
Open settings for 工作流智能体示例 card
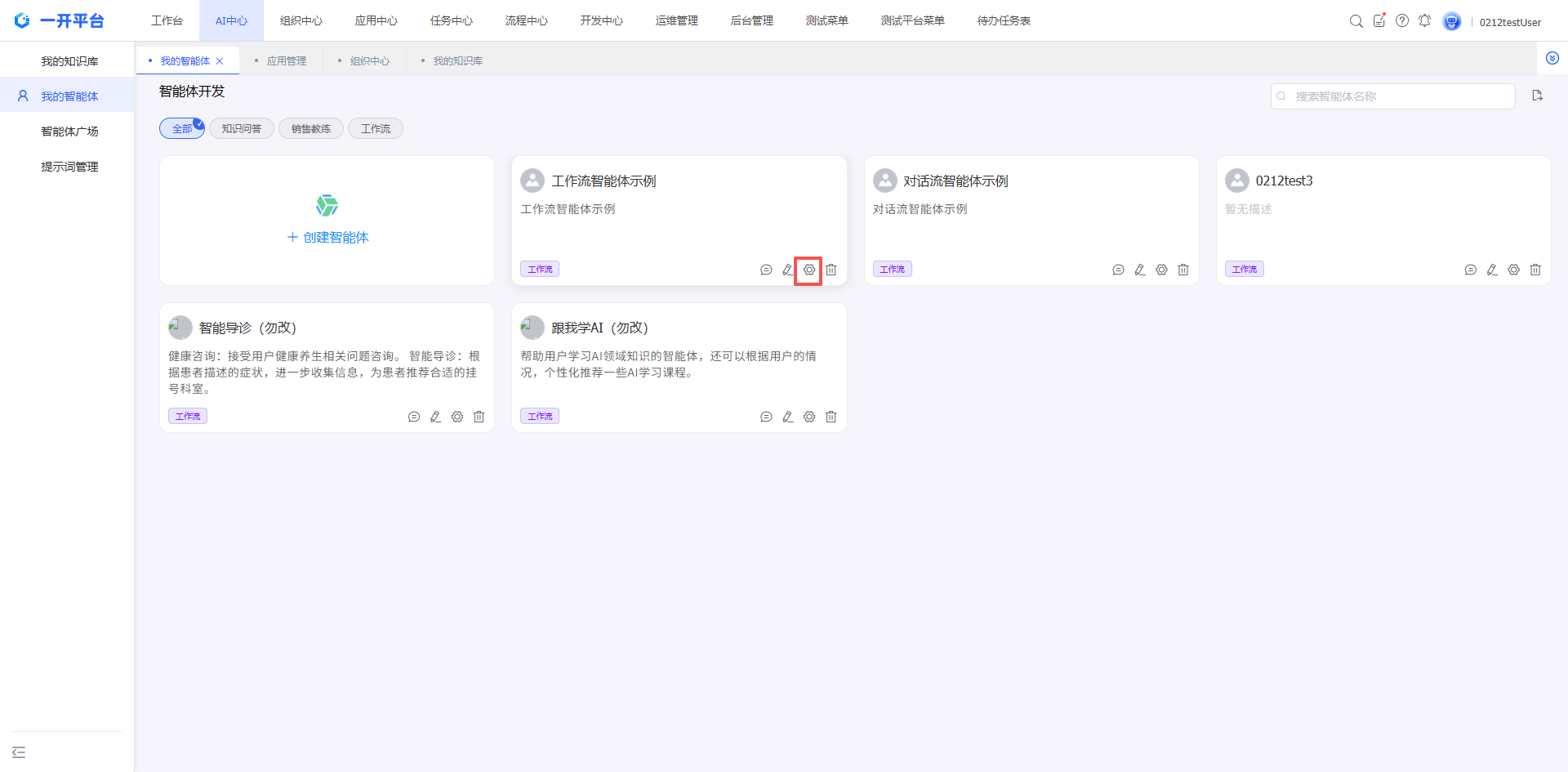pos(808,270)
